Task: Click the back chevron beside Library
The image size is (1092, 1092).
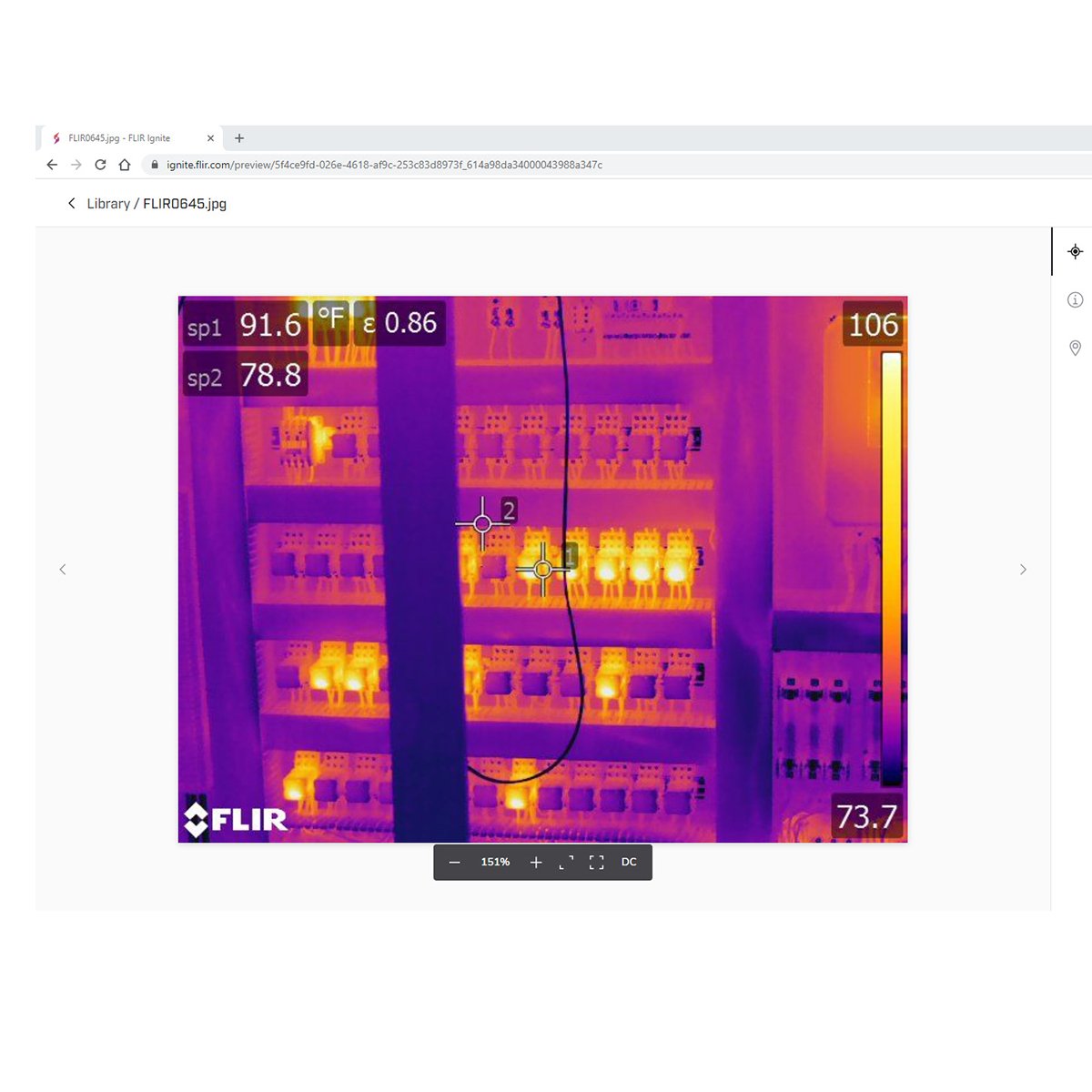Action: coord(72,203)
